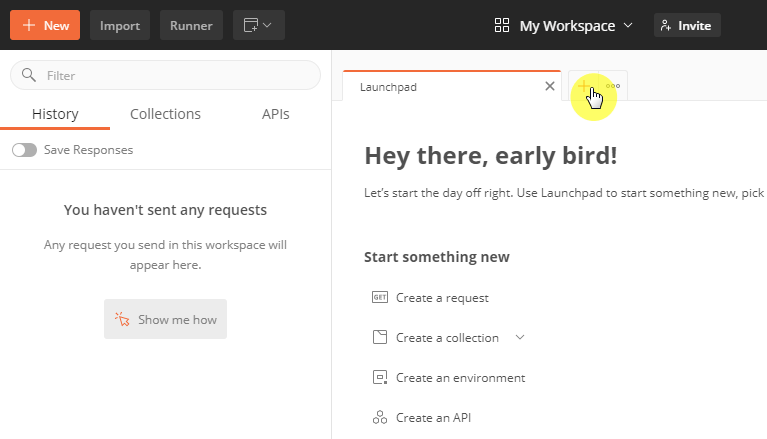
Task: Invite people to the workspace
Action: click(687, 25)
